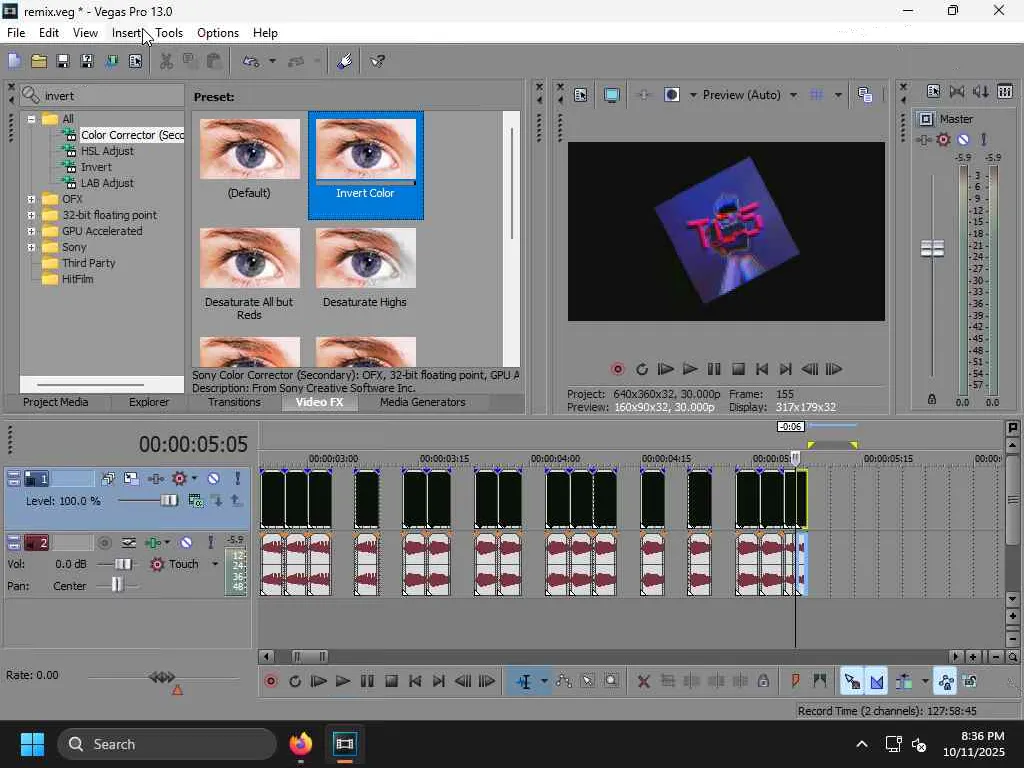Screen dimensions: 1024x768
Task: Click the What's This help icon
Action: tap(377, 61)
